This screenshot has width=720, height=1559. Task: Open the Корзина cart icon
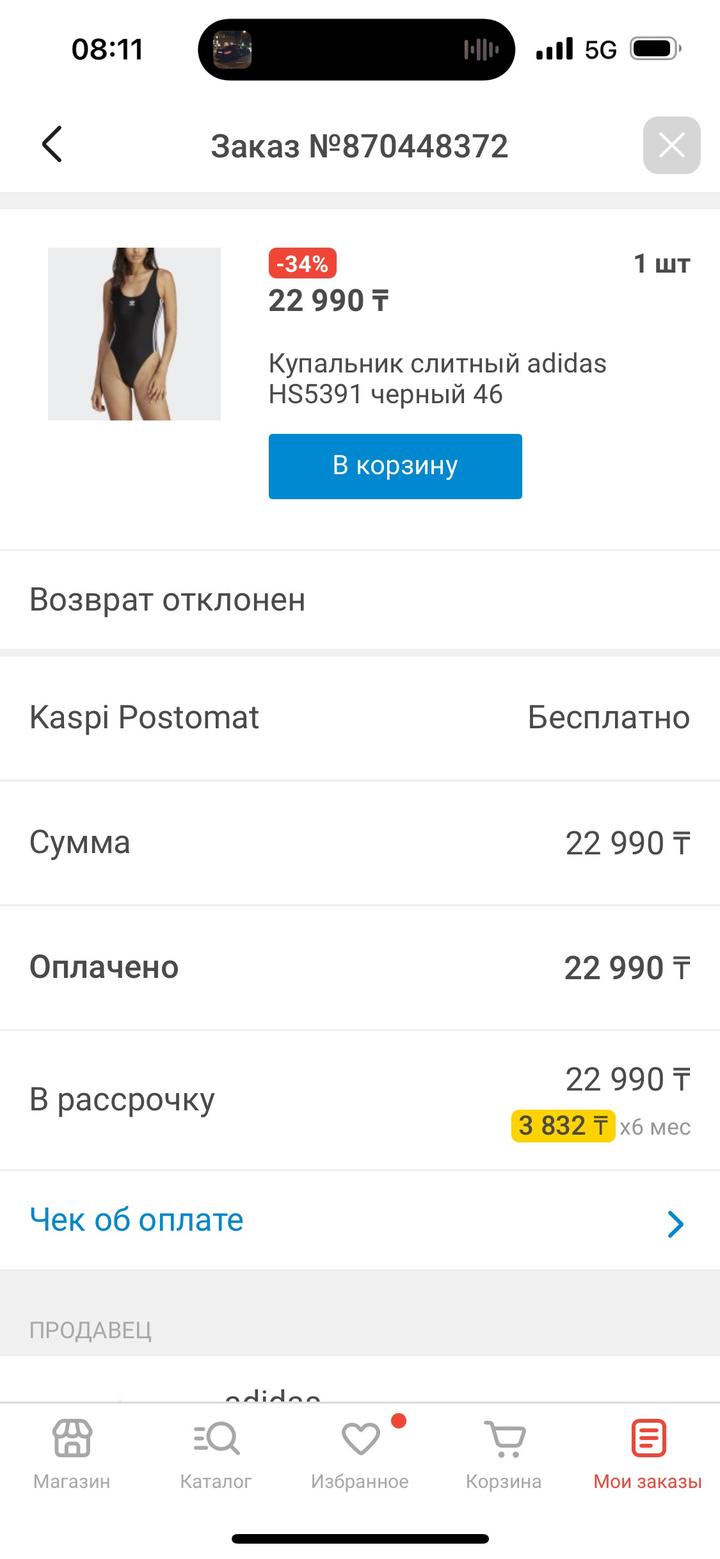pos(504,1440)
